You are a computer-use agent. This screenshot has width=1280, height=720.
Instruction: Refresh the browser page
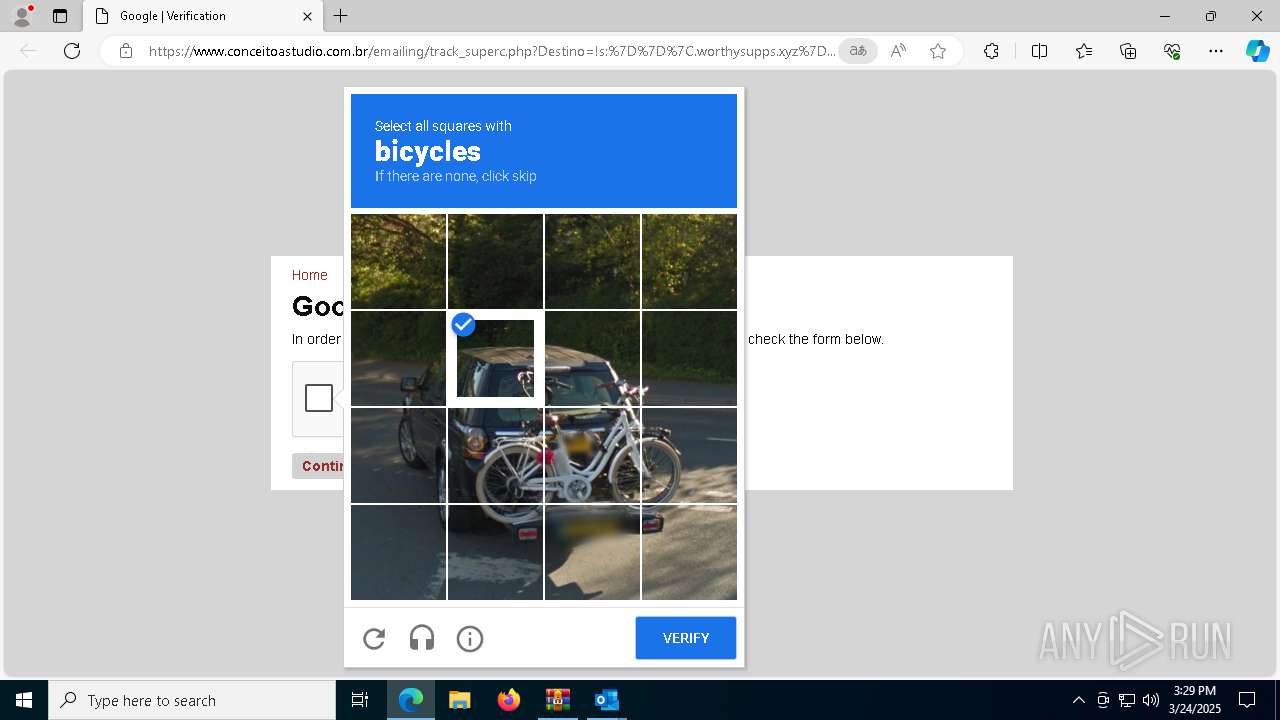(72, 51)
